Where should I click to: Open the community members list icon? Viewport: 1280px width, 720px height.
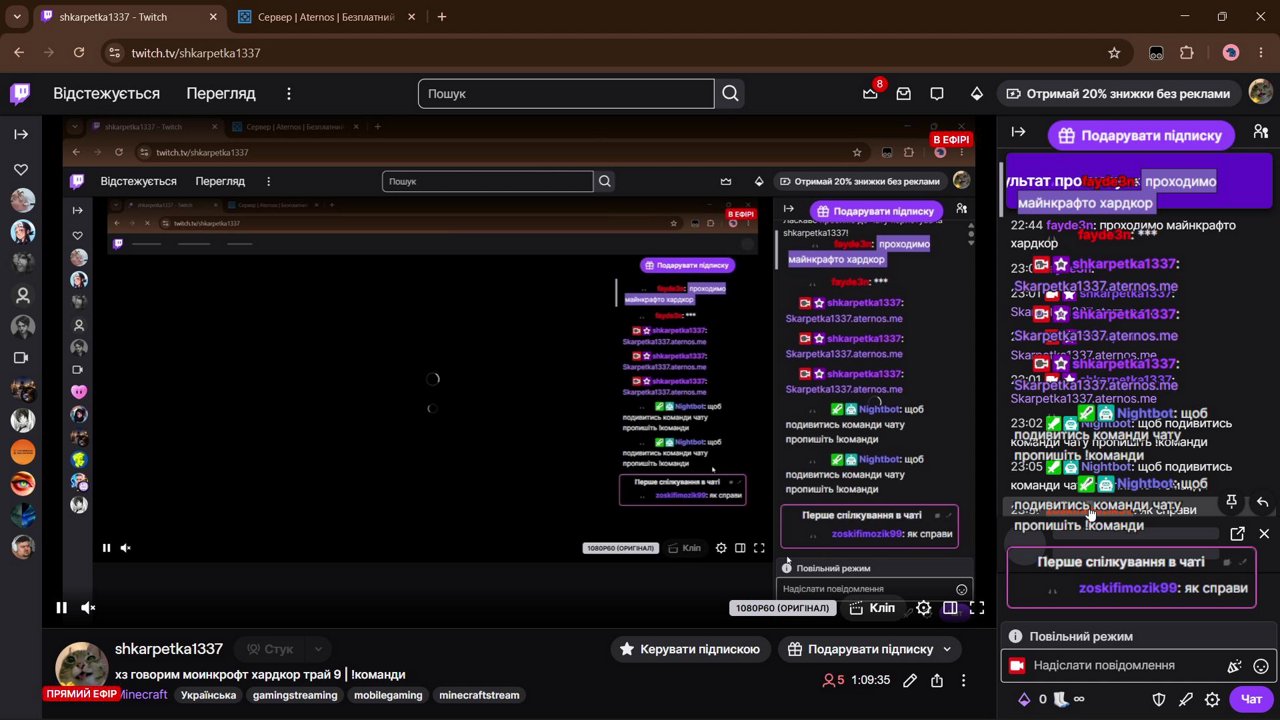(1260, 132)
